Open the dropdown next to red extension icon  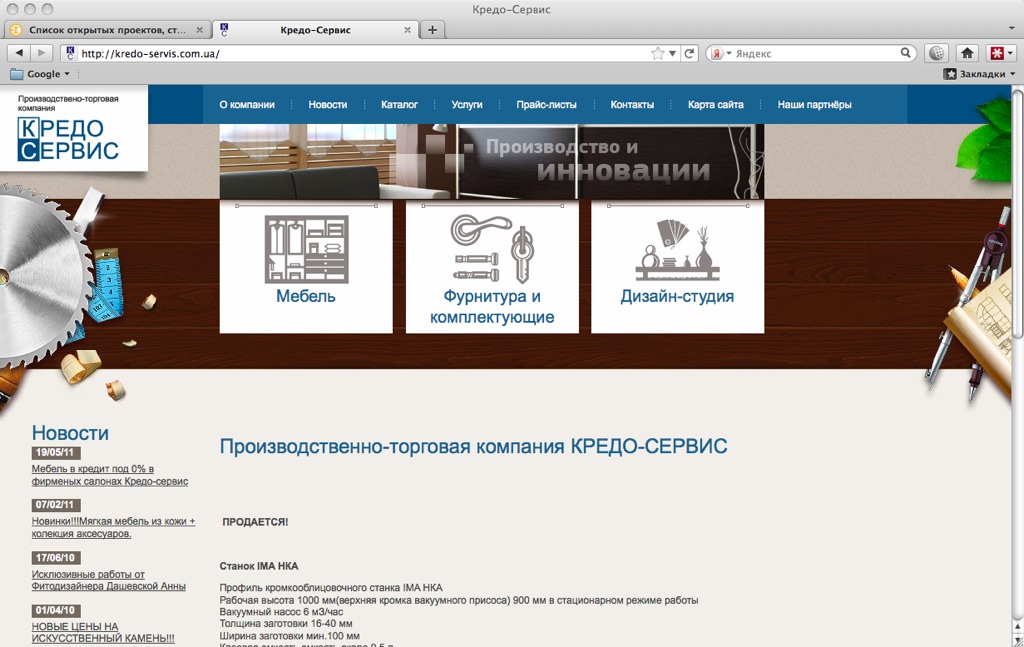[x=1011, y=54]
